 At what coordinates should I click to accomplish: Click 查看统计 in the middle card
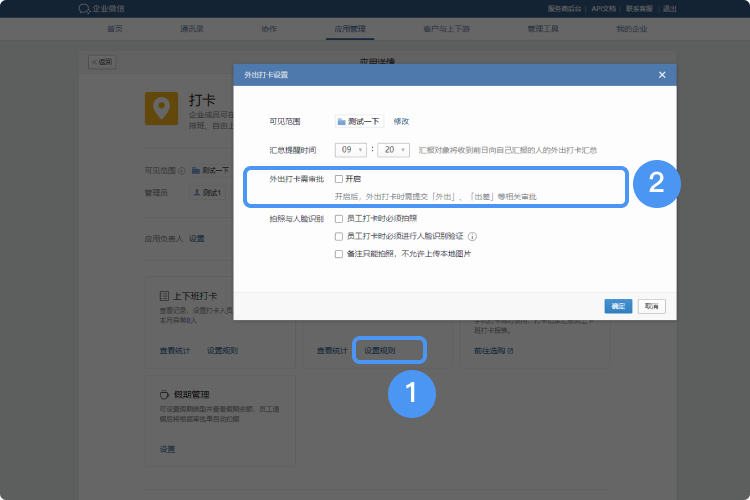point(332,351)
